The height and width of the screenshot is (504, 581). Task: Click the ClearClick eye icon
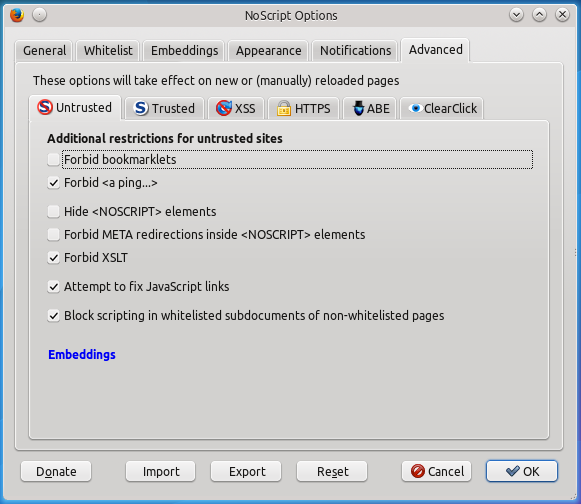416,108
